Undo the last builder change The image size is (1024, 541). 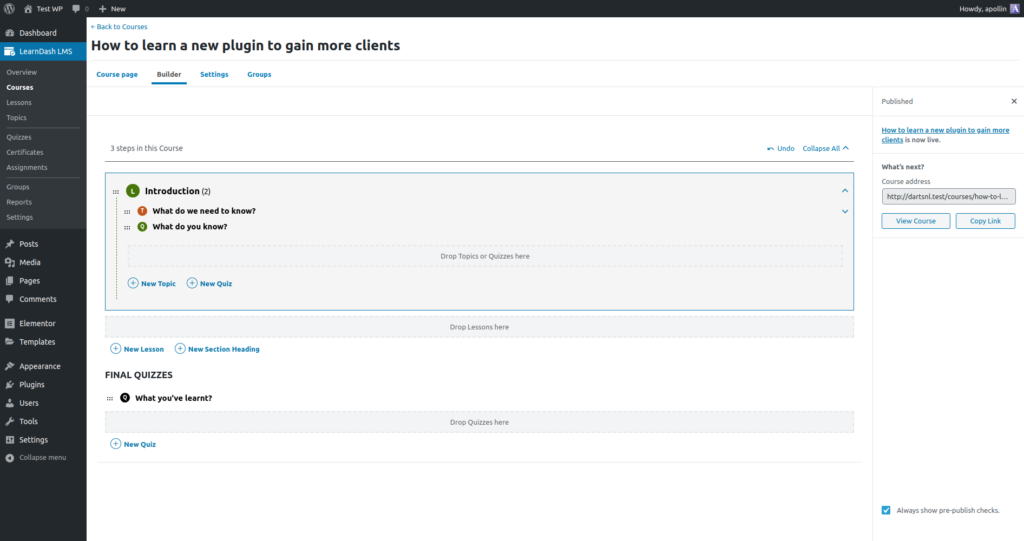pyautogui.click(x=780, y=148)
